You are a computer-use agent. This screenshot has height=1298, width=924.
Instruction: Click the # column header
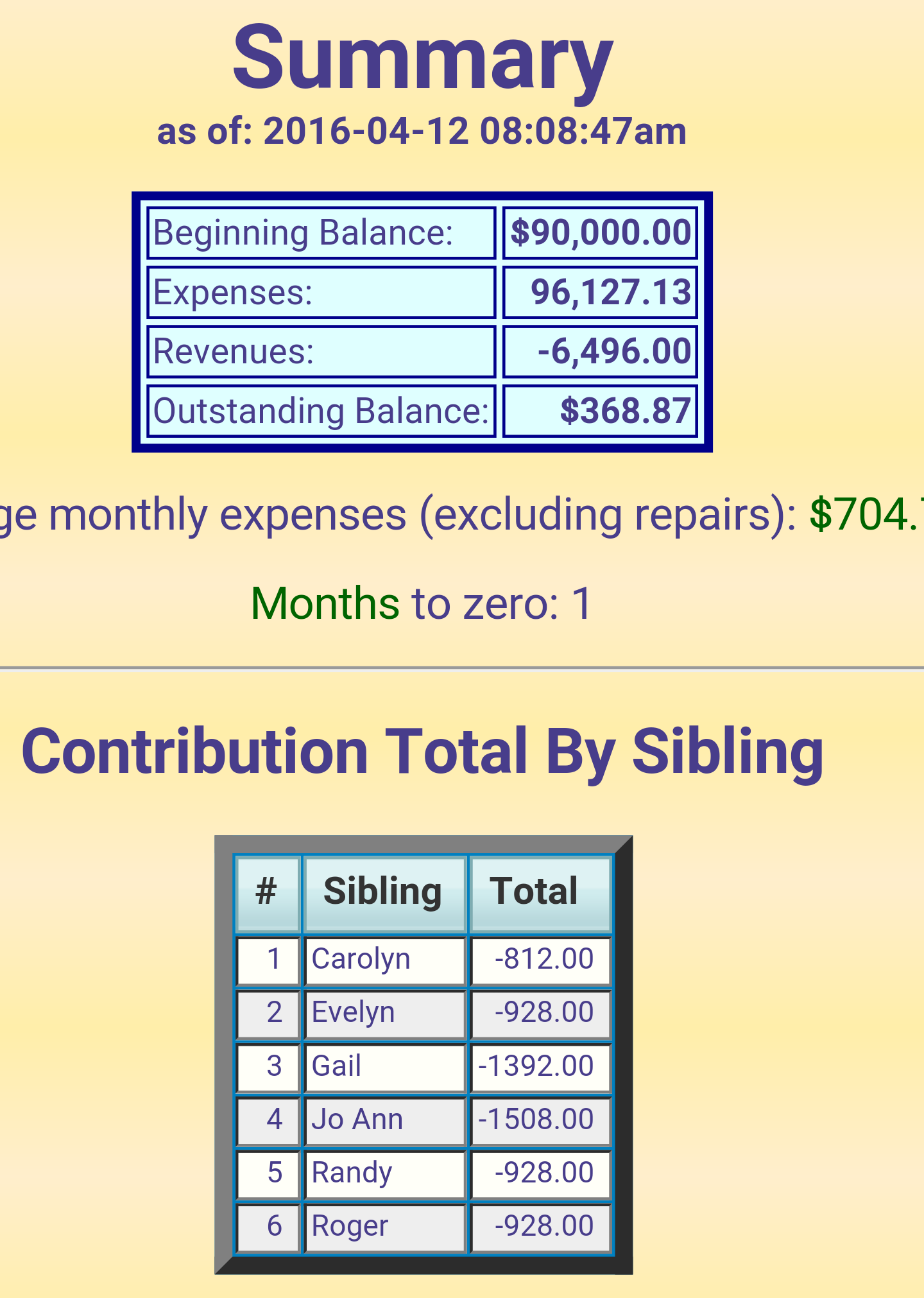click(268, 893)
